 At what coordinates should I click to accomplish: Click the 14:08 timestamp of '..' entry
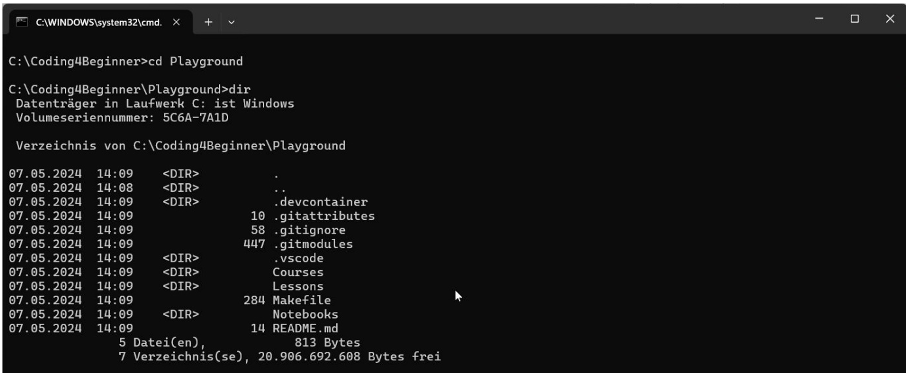click(x=115, y=188)
